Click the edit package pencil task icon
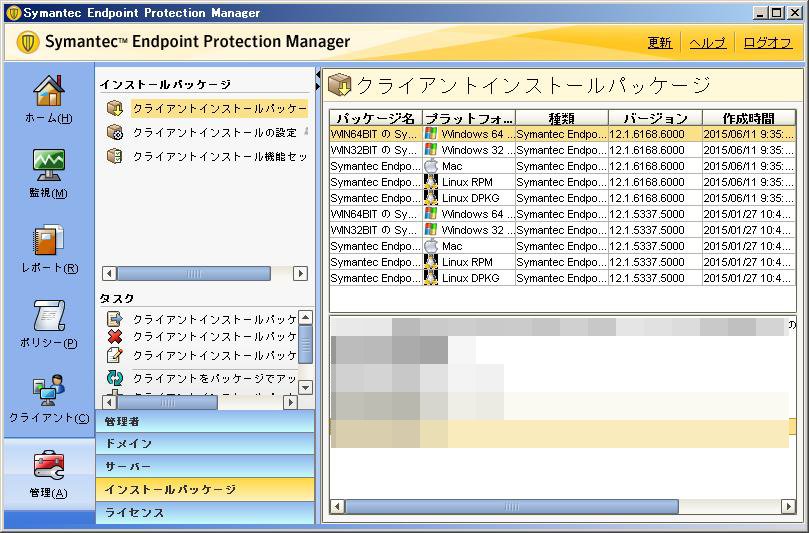Screen dimensions: 809x533 (115, 355)
